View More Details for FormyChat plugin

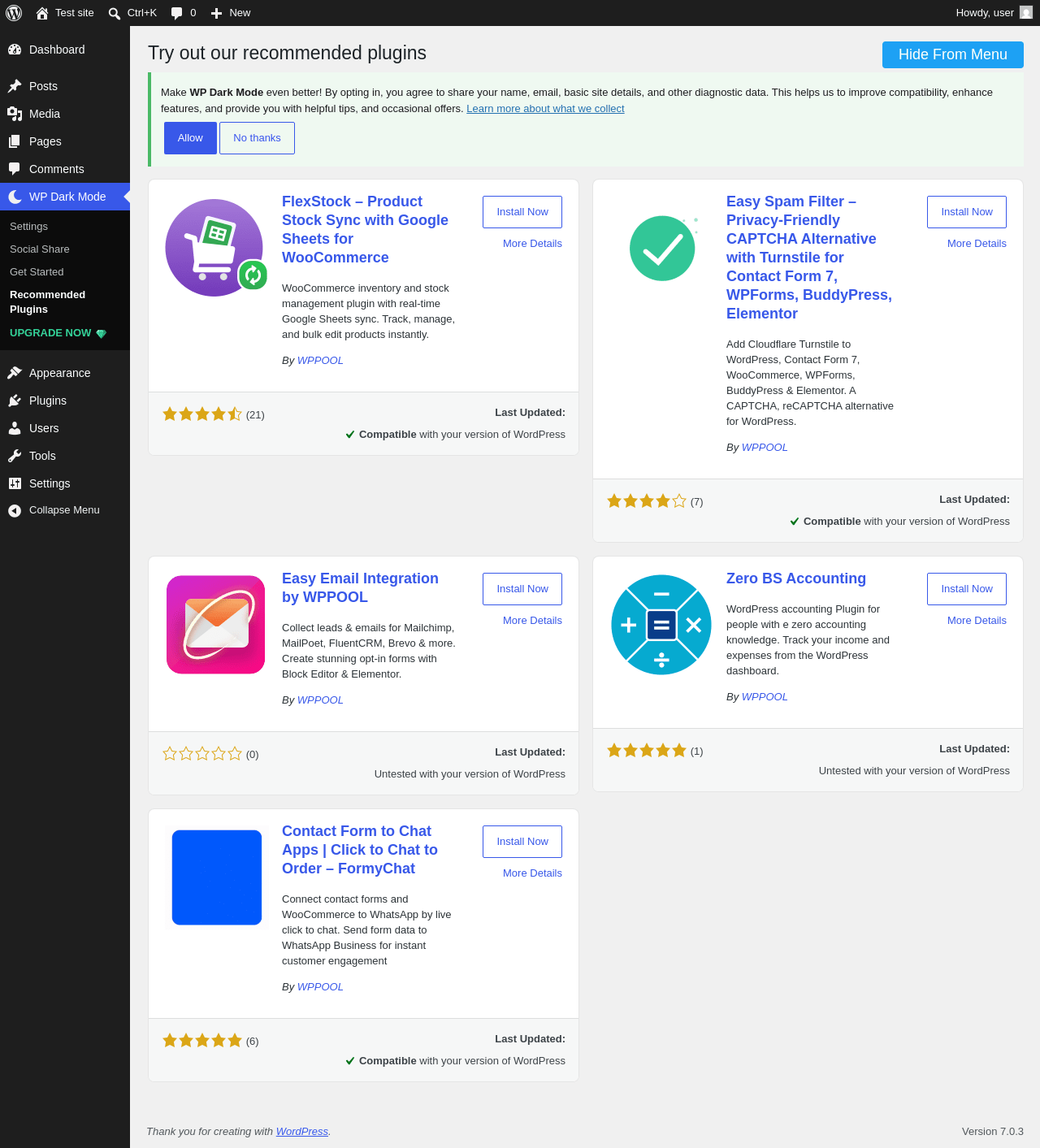pyautogui.click(x=532, y=873)
